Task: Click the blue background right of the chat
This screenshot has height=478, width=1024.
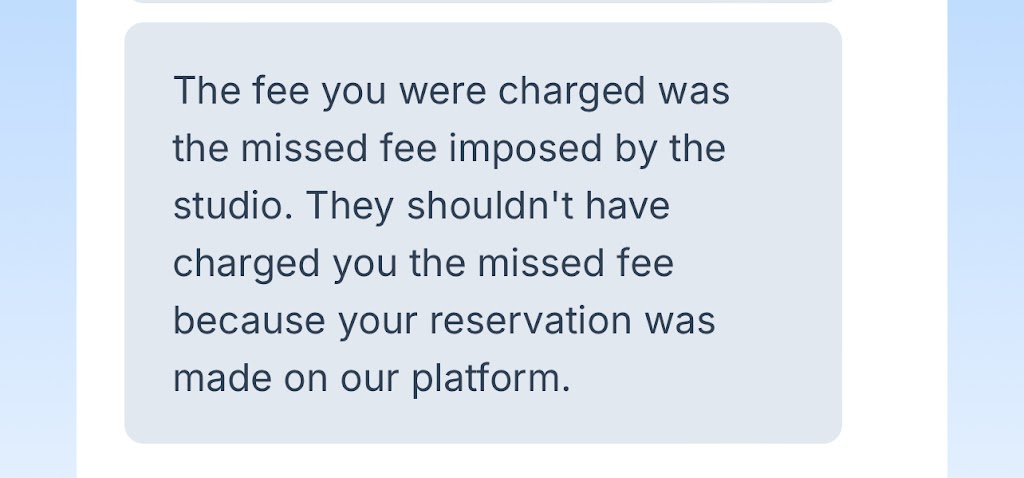Action: 985,234
